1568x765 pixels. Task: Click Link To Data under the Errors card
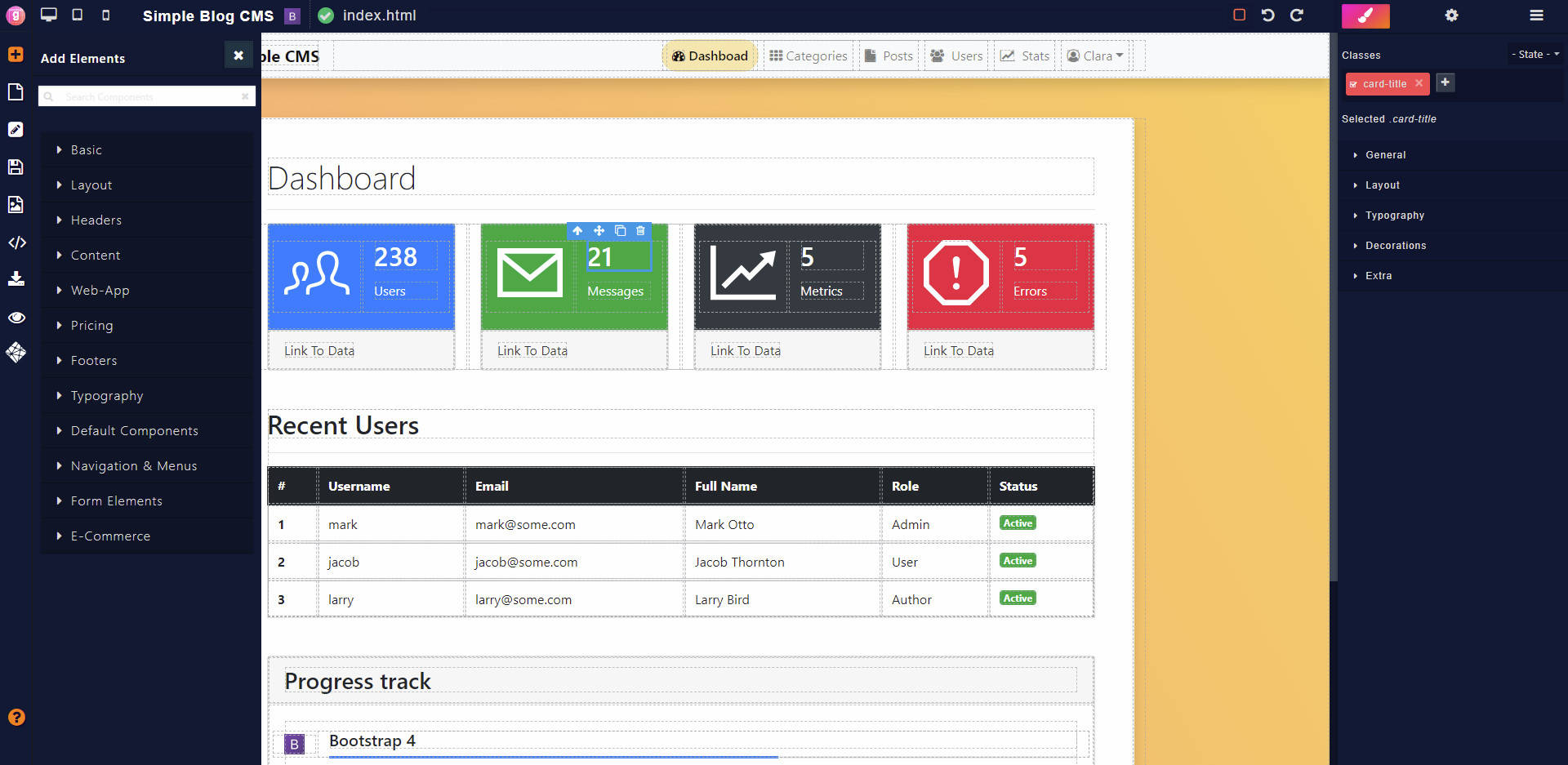[958, 350]
